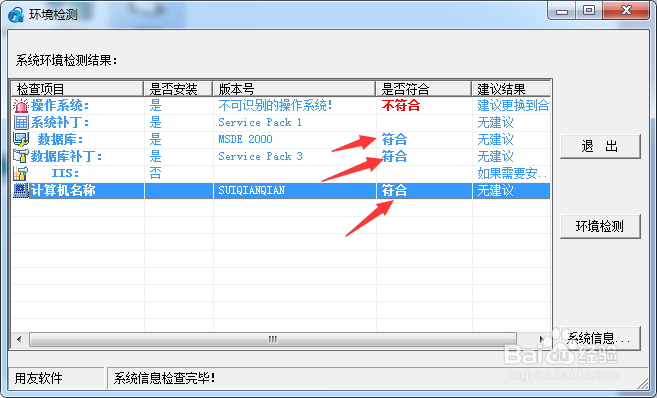Minimize the 环境检测 window

pyautogui.click(x=562, y=10)
